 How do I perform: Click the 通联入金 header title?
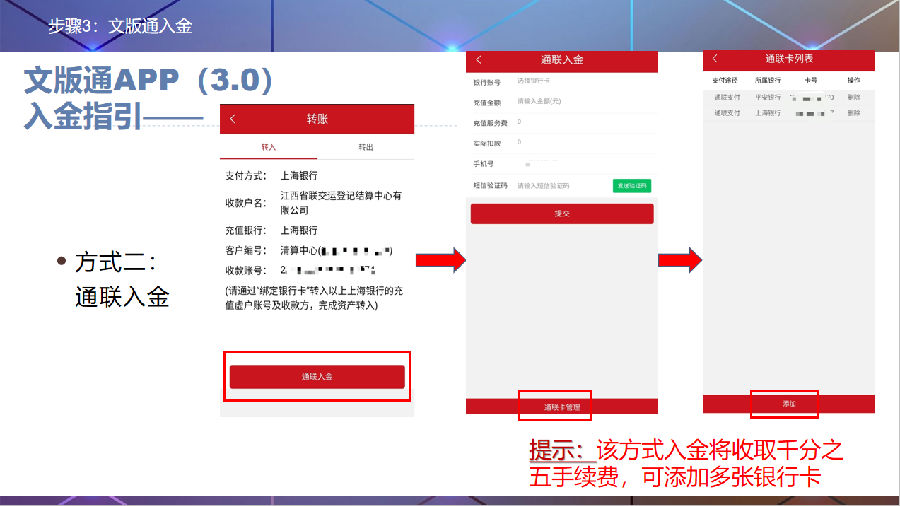pos(562,59)
